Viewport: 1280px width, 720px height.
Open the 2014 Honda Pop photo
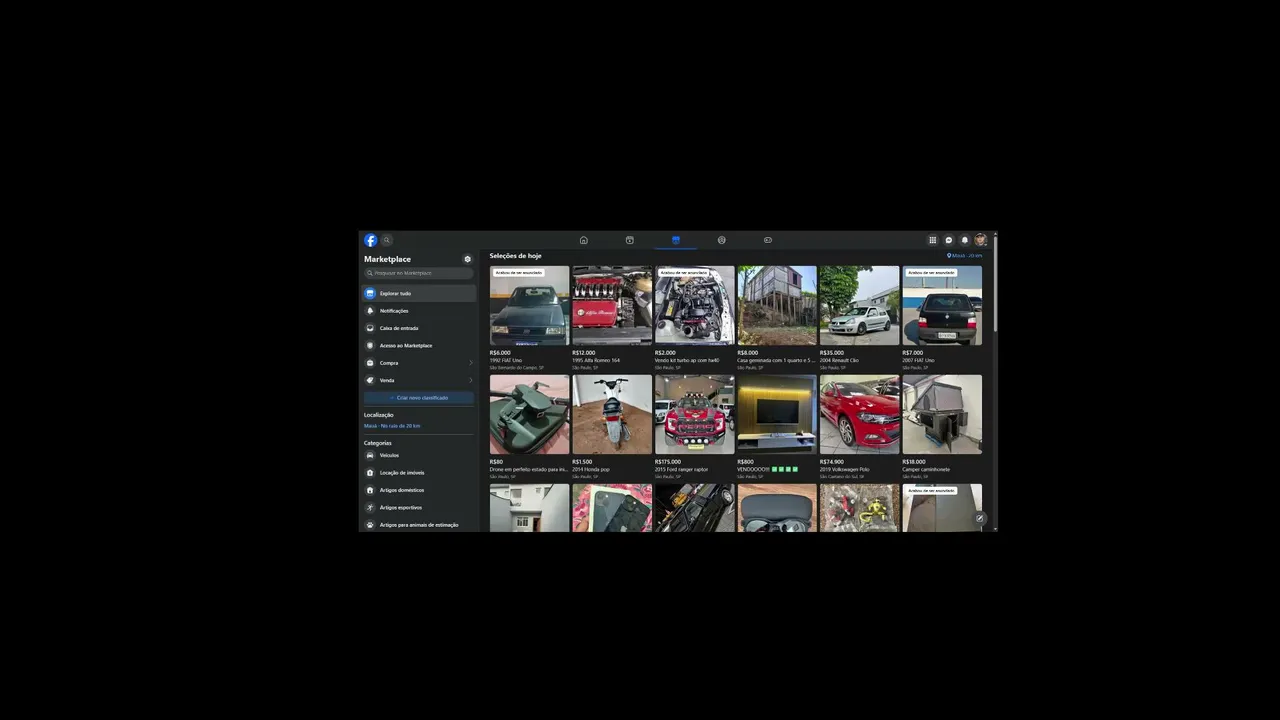tap(612, 414)
